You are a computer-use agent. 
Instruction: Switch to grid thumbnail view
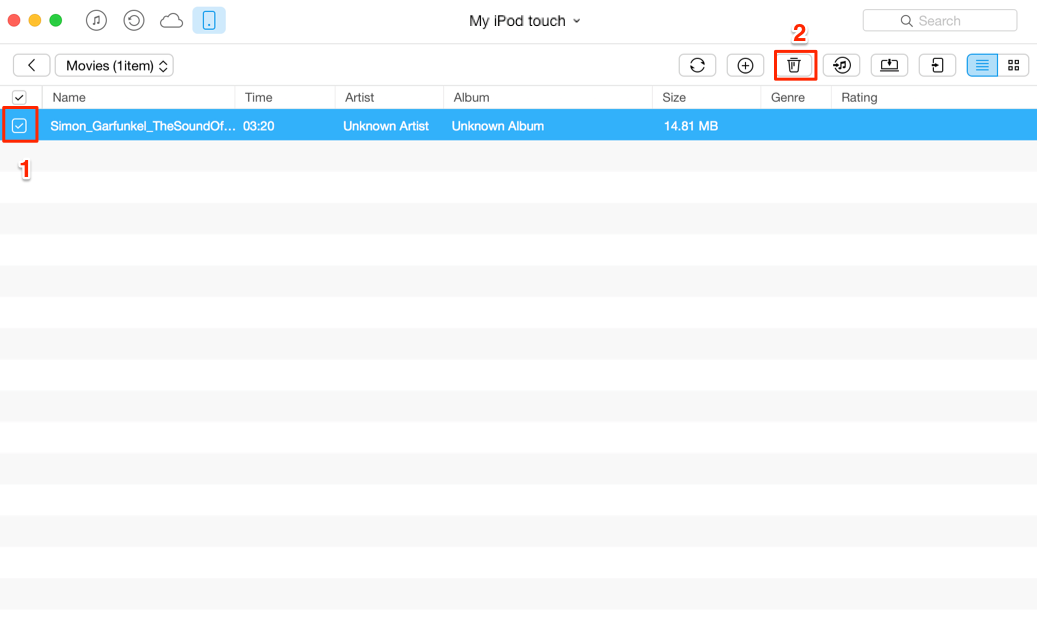[1013, 65]
